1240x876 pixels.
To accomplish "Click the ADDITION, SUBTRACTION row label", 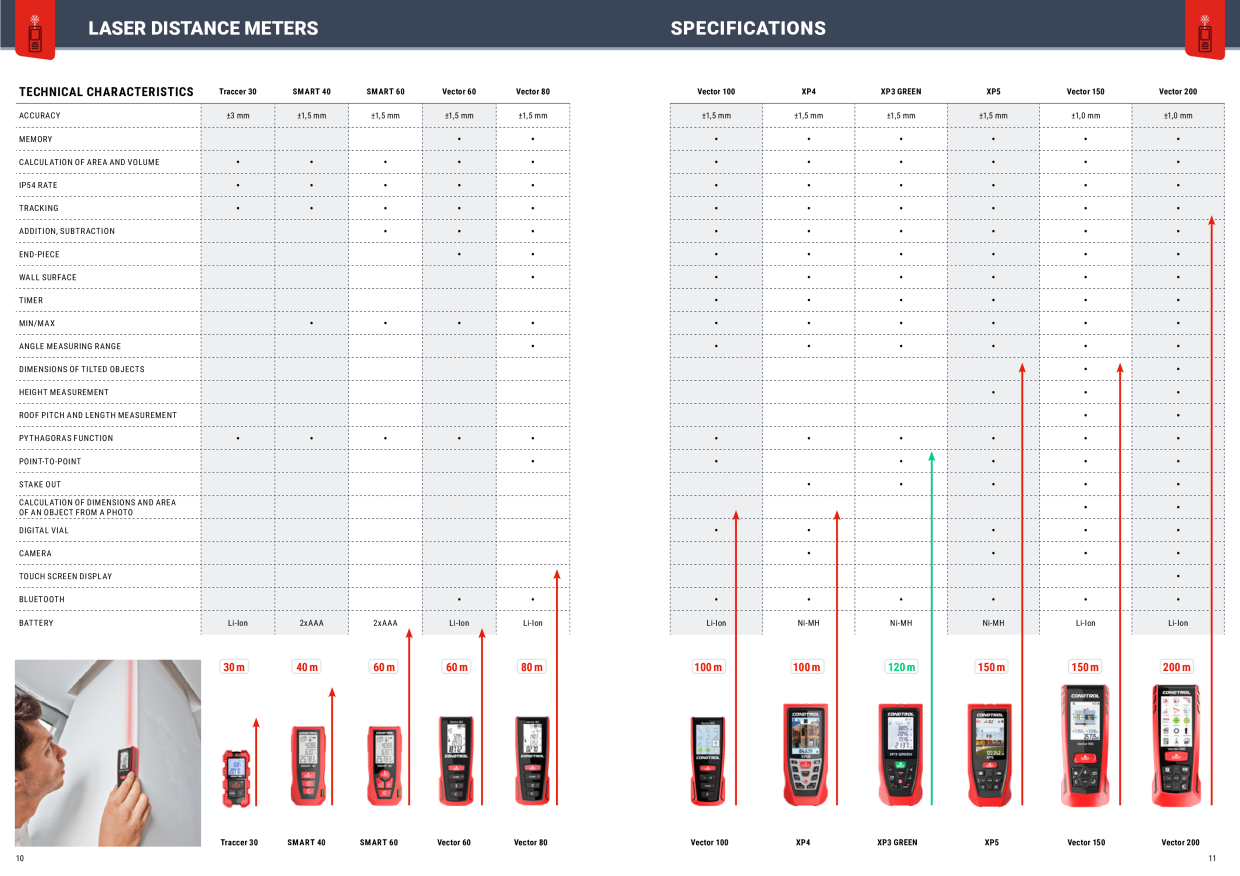I will 67,231.
